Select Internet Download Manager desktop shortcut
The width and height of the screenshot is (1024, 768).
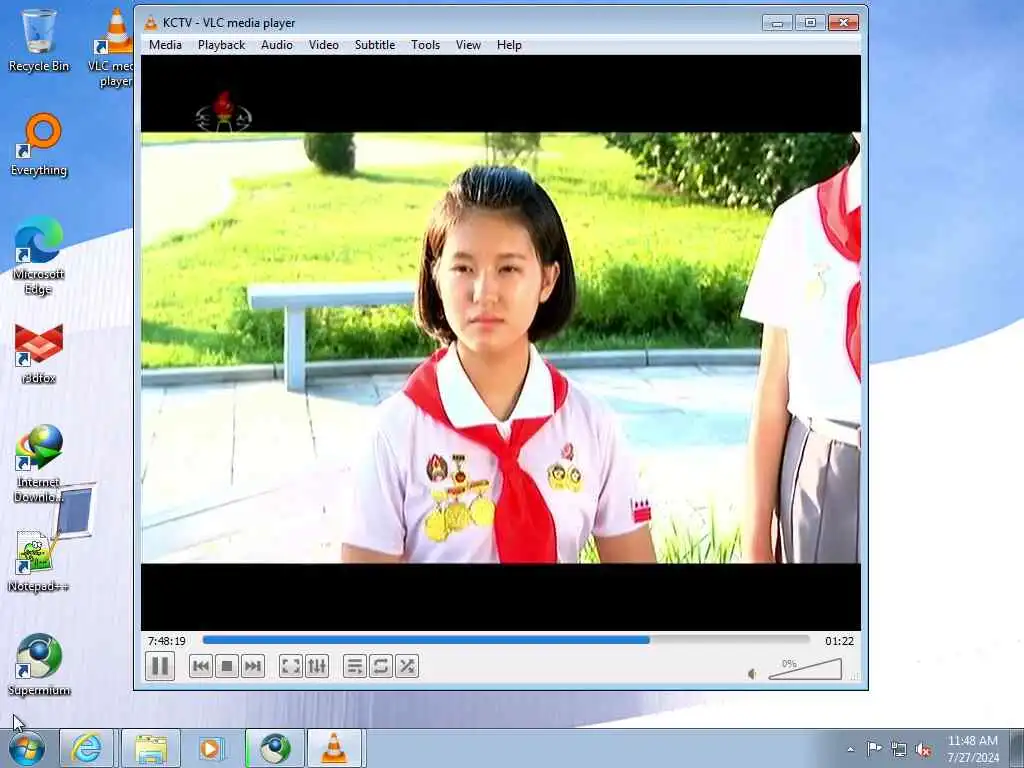(x=39, y=464)
